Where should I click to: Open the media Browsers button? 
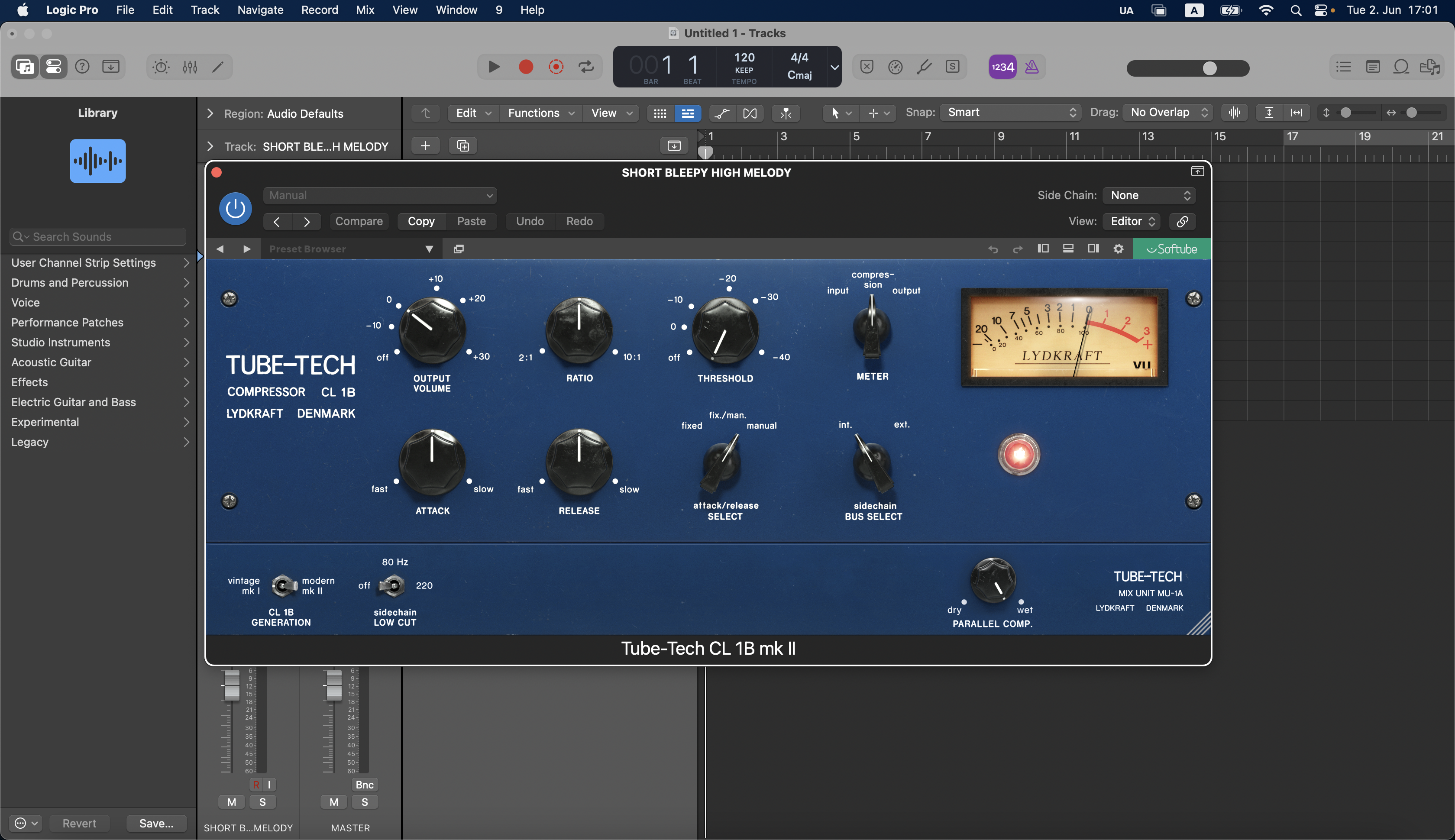(x=1429, y=67)
